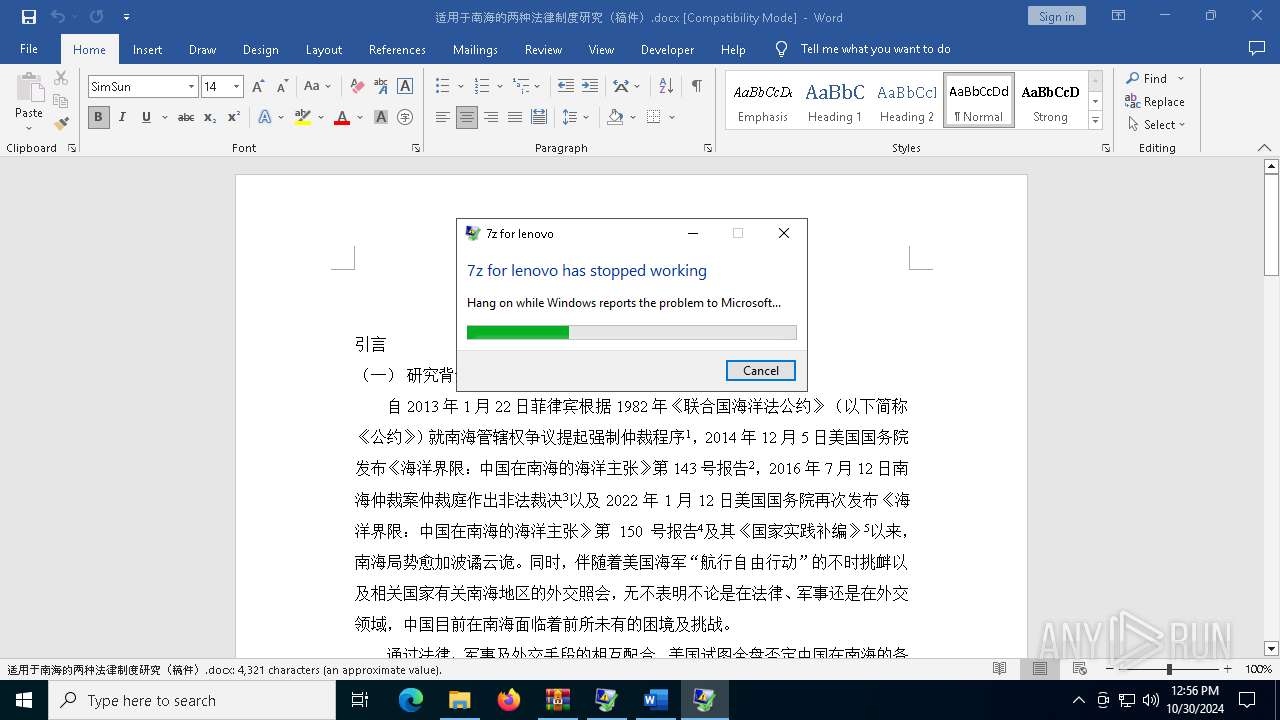This screenshot has height=720, width=1280.
Task: Cancel the 7z for lenovo crash dialog
Action: (x=761, y=371)
